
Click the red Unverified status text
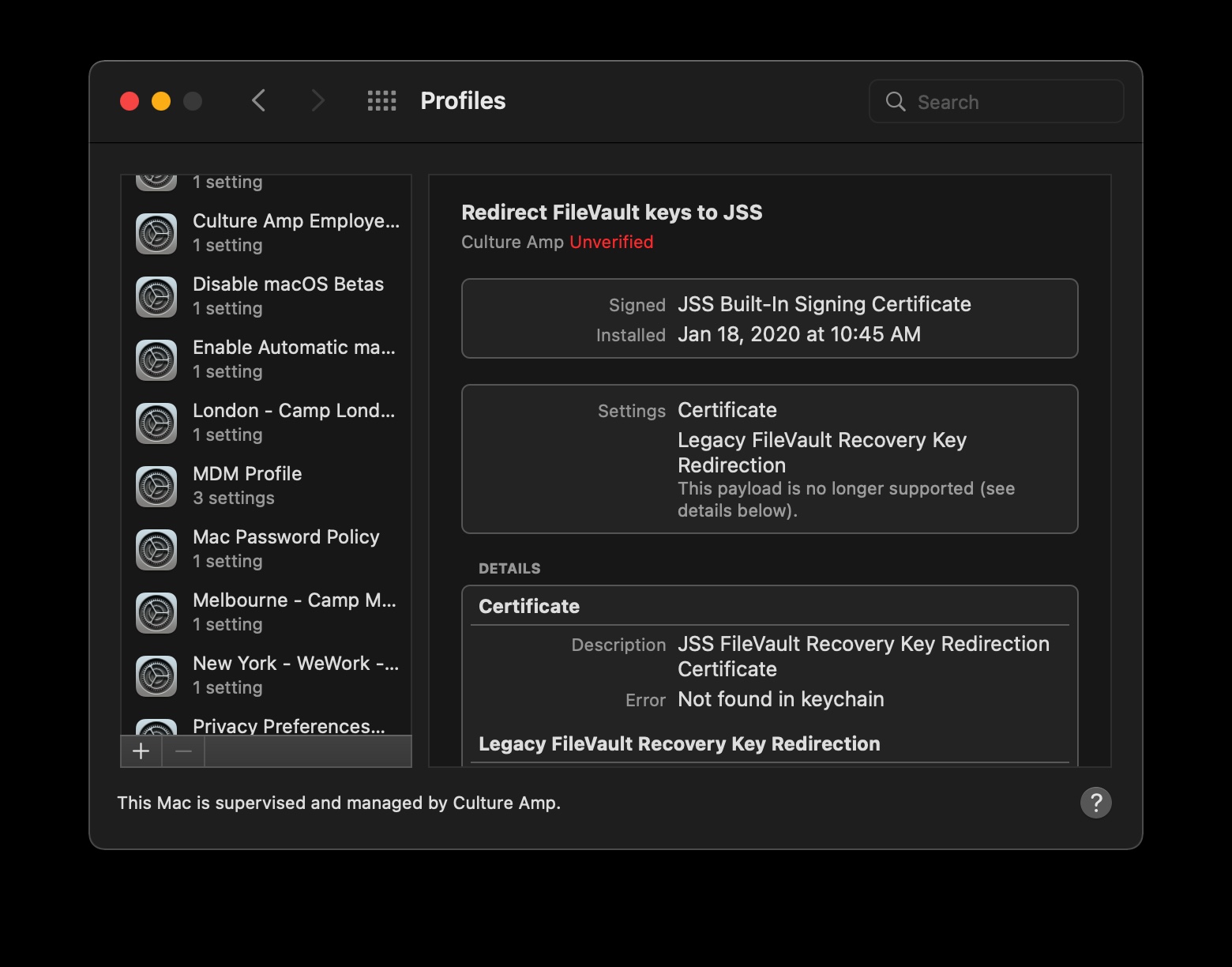point(611,242)
